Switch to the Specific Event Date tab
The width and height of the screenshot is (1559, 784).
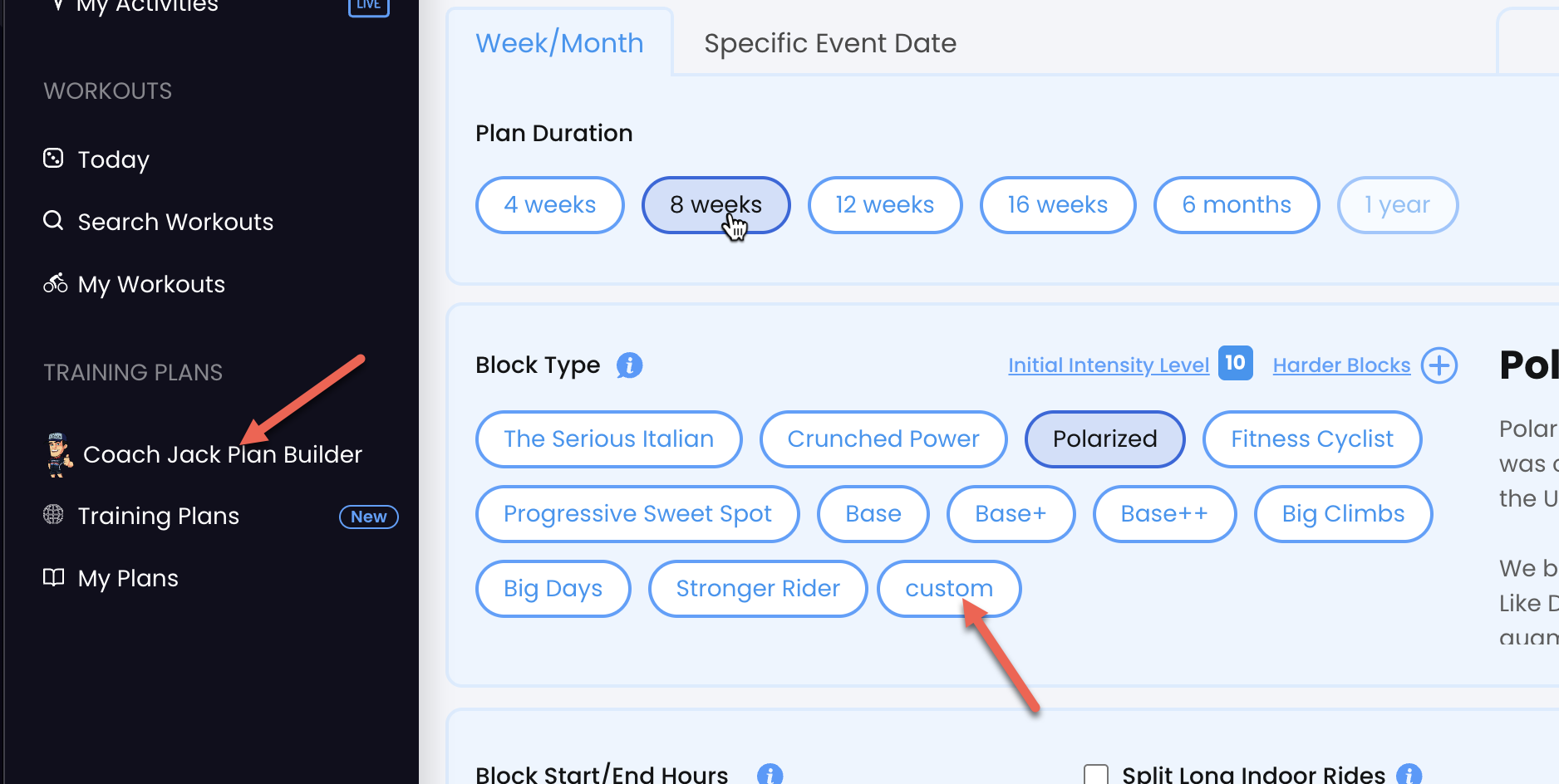click(830, 43)
